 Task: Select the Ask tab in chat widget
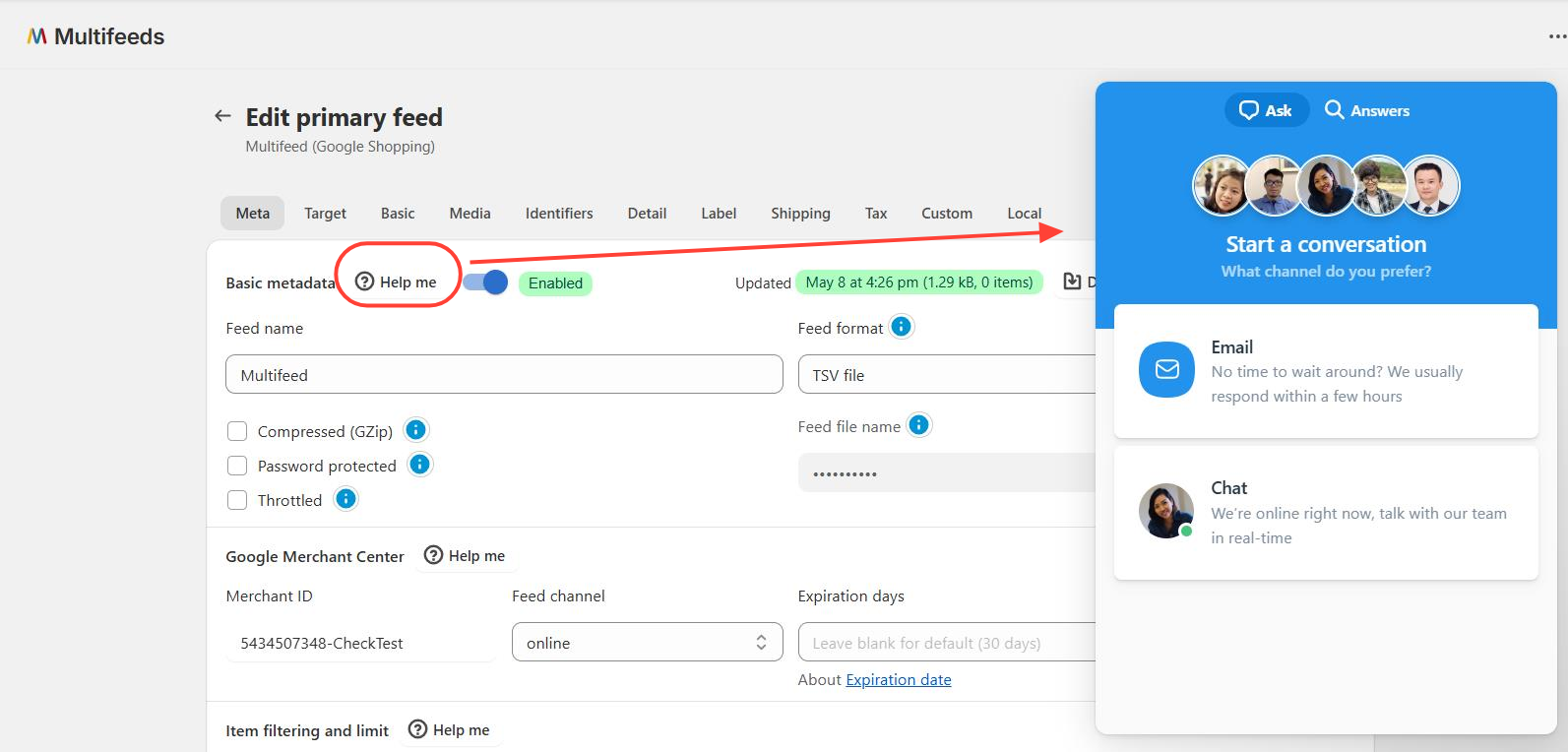(x=1267, y=110)
